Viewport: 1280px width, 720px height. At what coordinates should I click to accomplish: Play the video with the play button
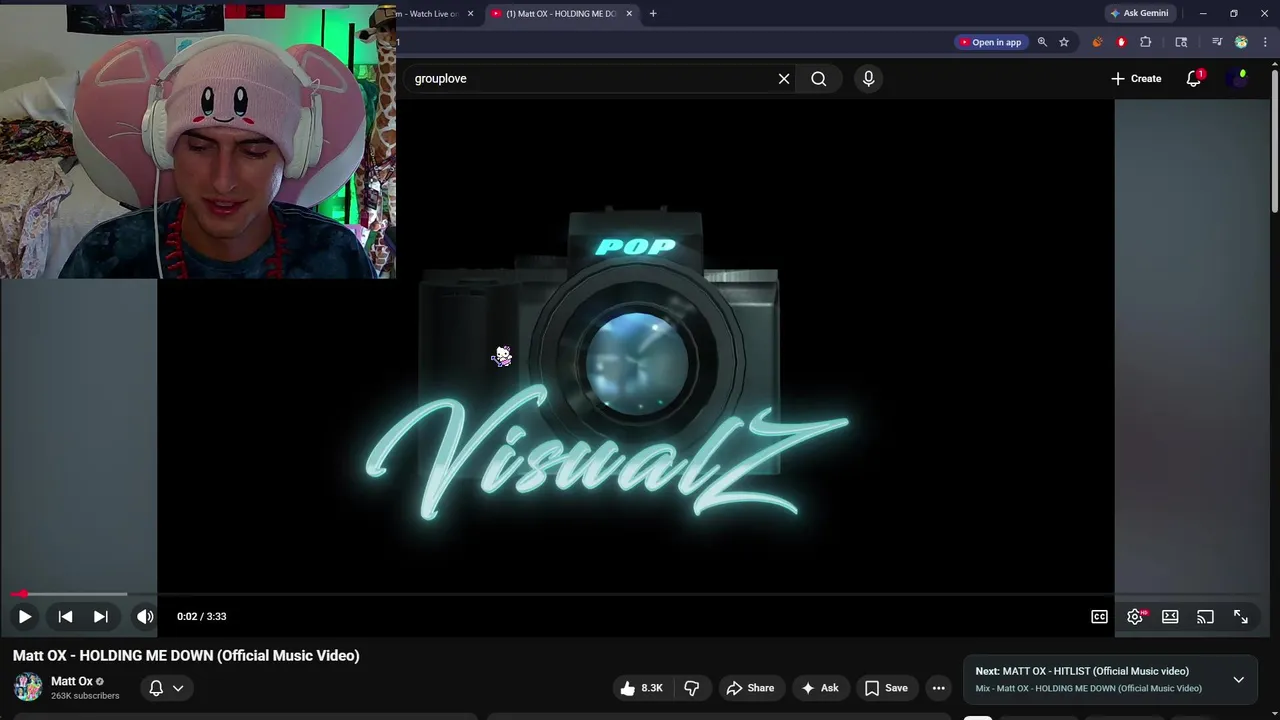[25, 617]
